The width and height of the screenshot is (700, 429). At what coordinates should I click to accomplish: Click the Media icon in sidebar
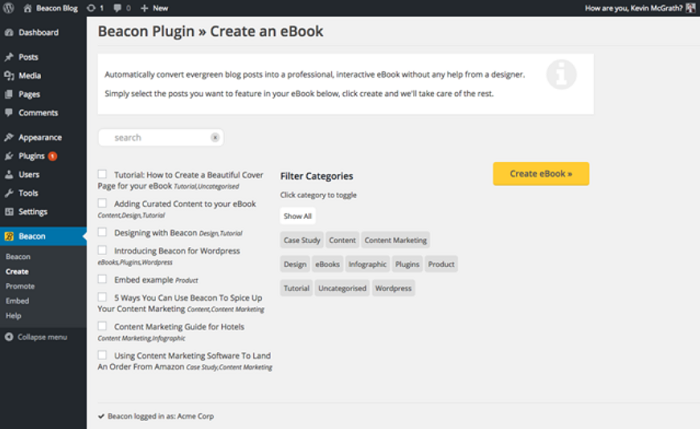(x=9, y=76)
